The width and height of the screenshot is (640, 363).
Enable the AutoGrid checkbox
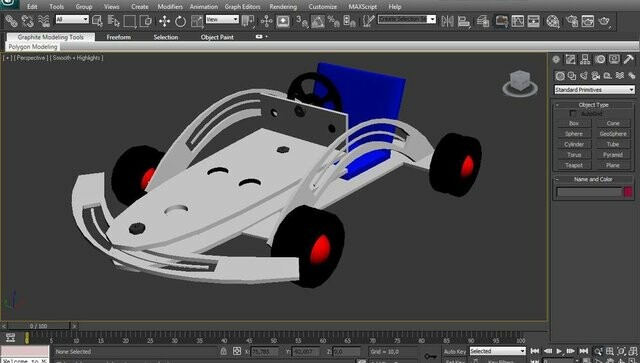pyautogui.click(x=573, y=114)
